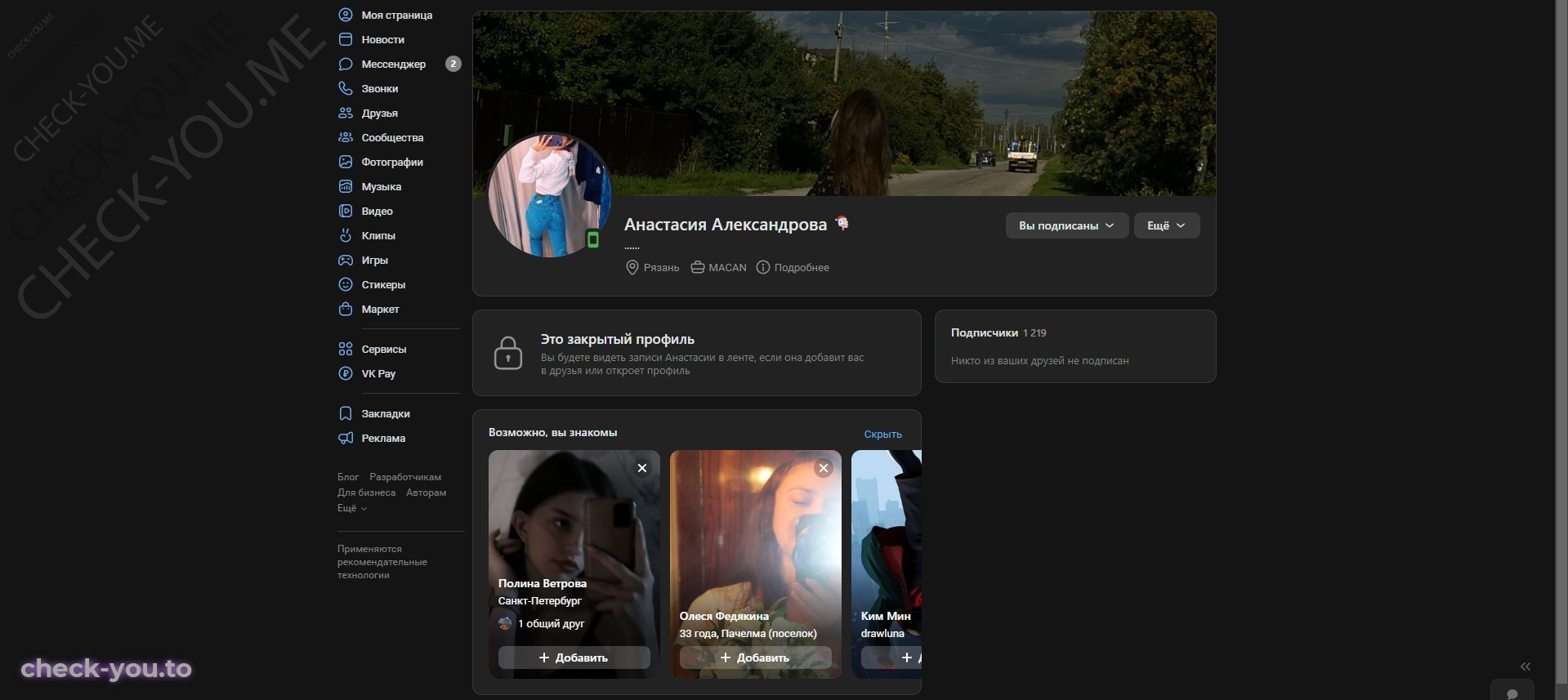The height and width of the screenshot is (700, 1568).
Task: Select Клипы in the left menu
Action: point(378,235)
